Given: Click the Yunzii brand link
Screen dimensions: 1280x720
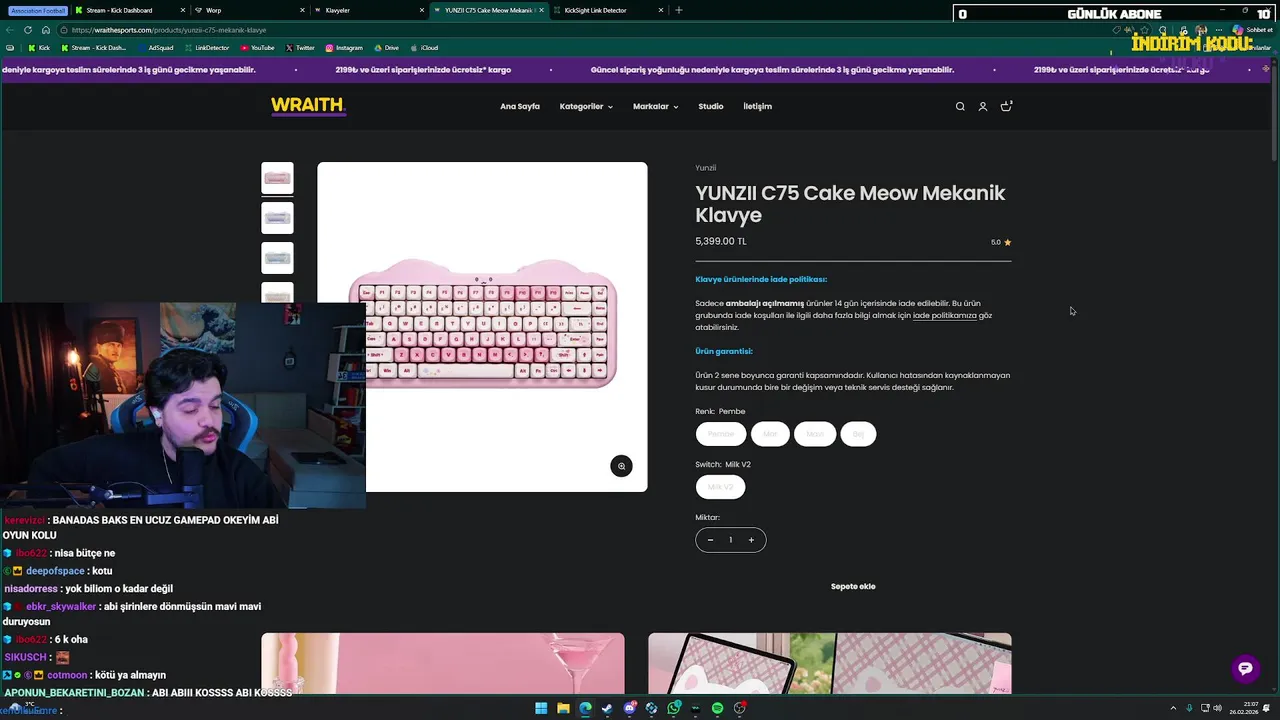Looking at the screenshot, I should 706,168.
